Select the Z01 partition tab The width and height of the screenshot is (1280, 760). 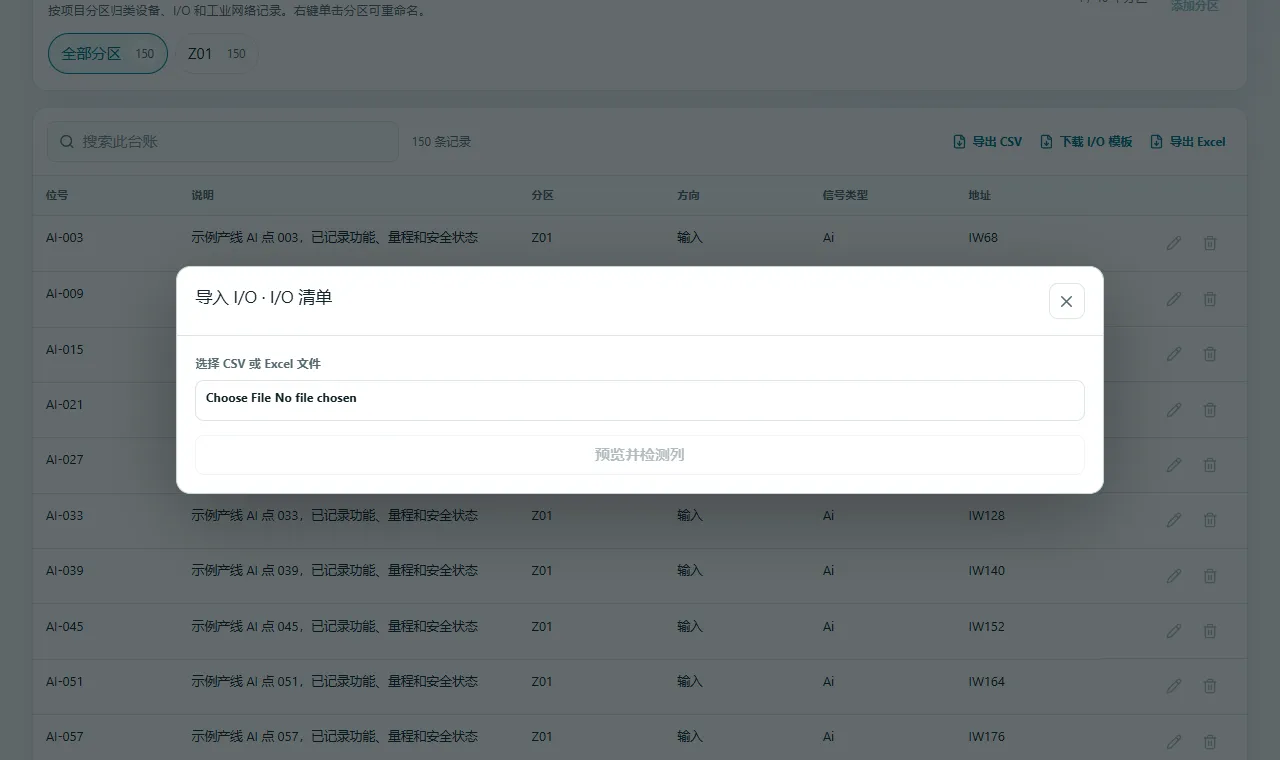click(216, 54)
